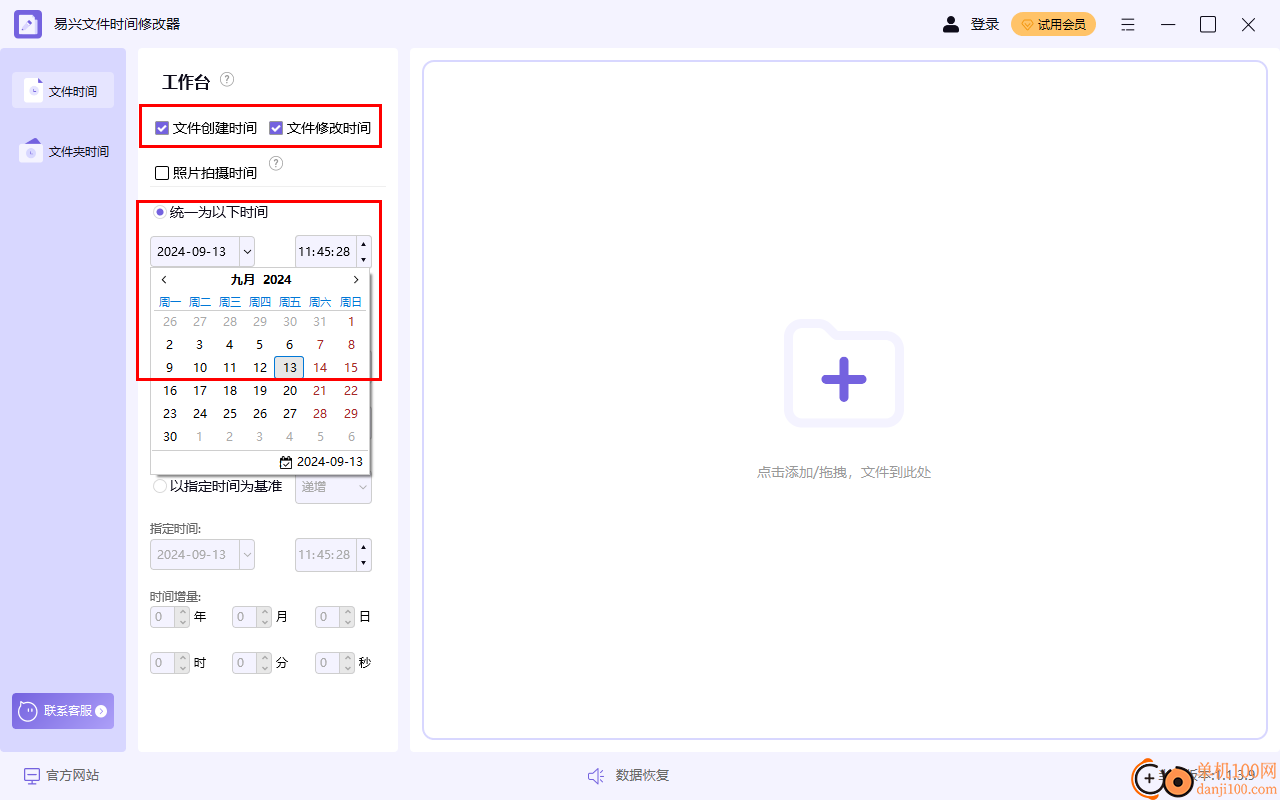Click the add-files folder plus icon
1280x800 pixels.
point(843,374)
